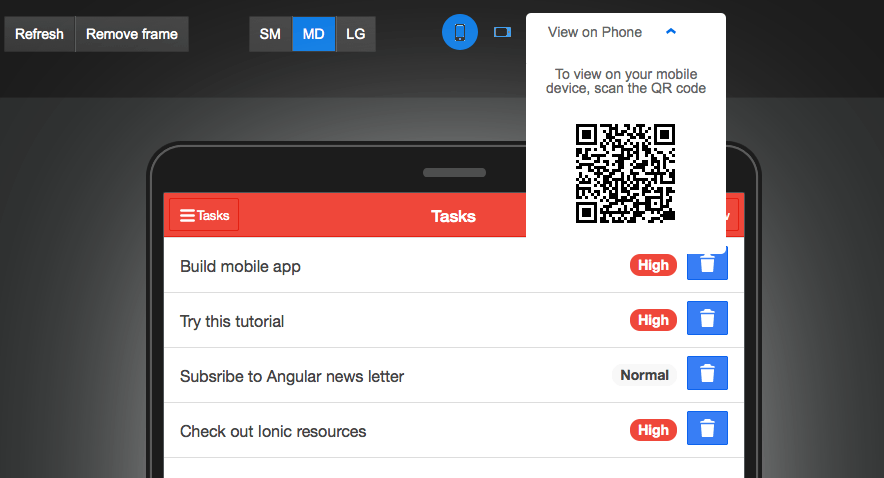Collapse the View on Phone panel chevron
Screen dimensions: 884x478
pyautogui.click(x=671, y=32)
